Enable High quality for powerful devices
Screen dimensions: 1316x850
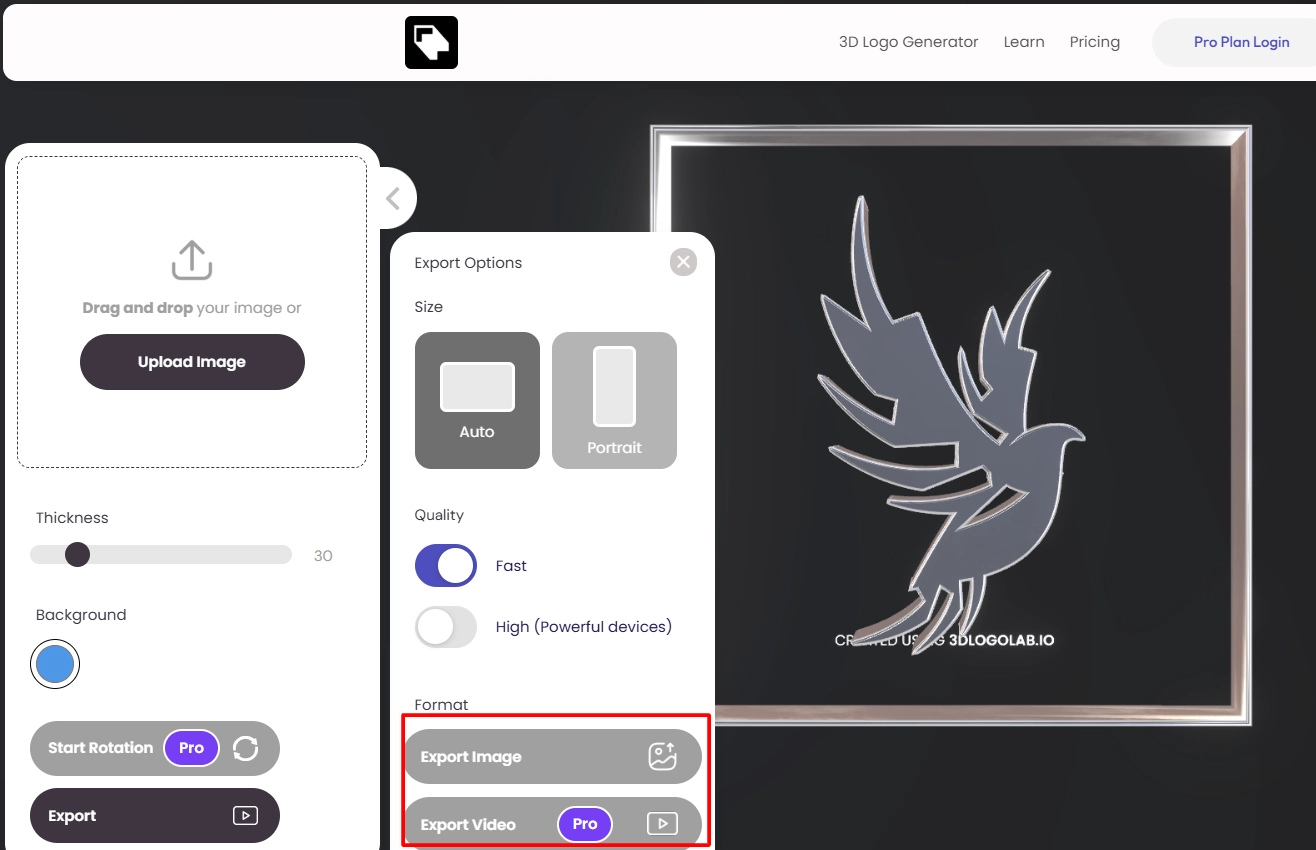tap(445, 627)
